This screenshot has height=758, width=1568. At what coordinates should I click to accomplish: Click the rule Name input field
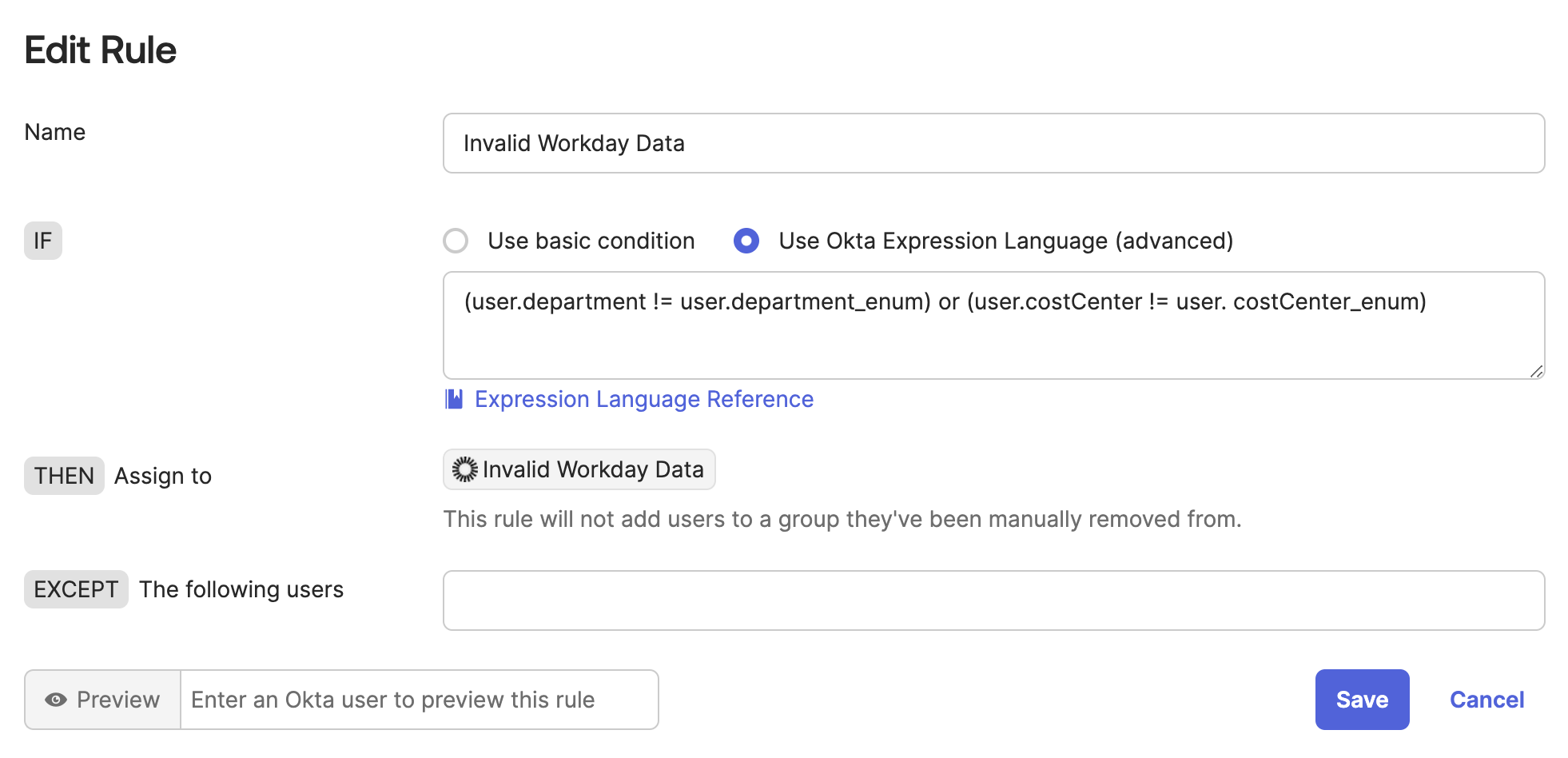(993, 143)
